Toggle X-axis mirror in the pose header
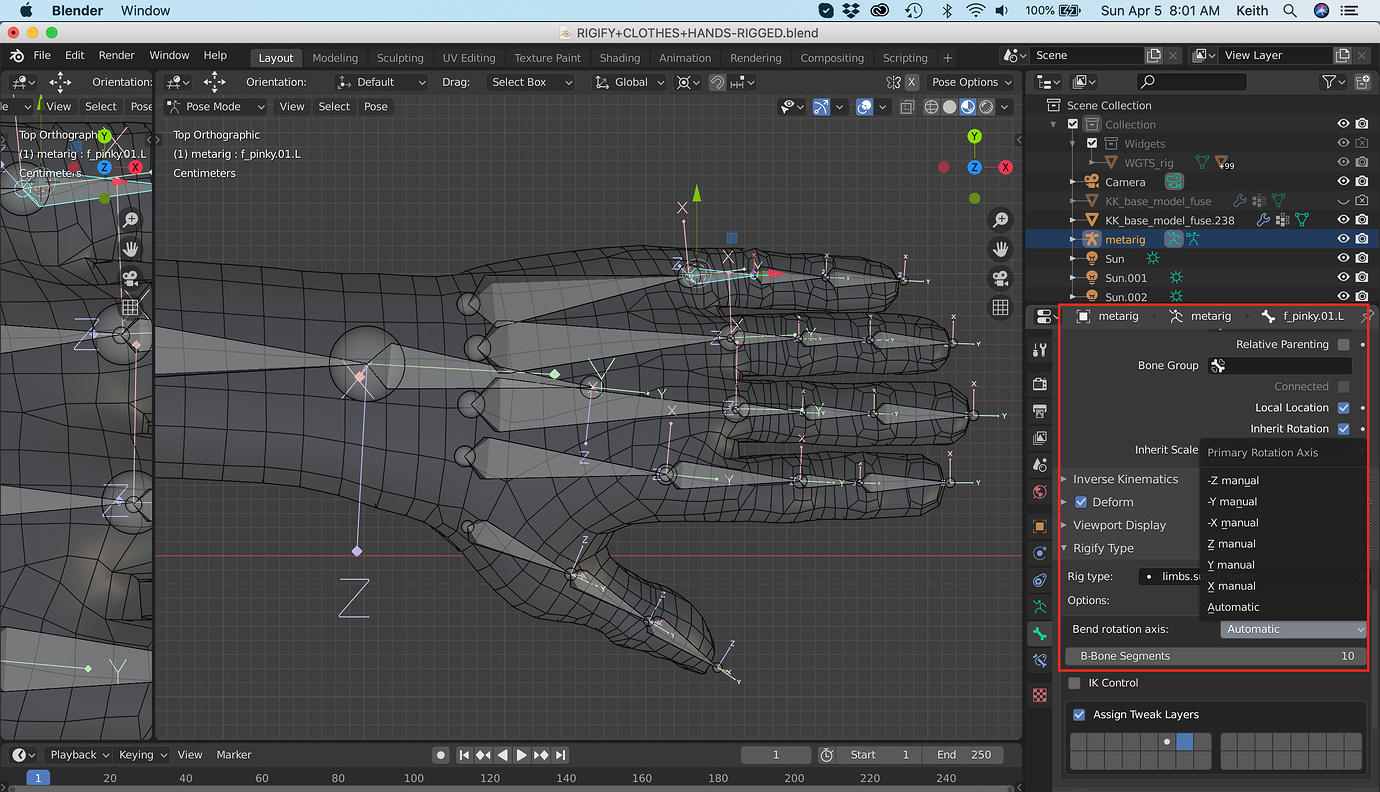This screenshot has height=792, width=1380. (912, 82)
